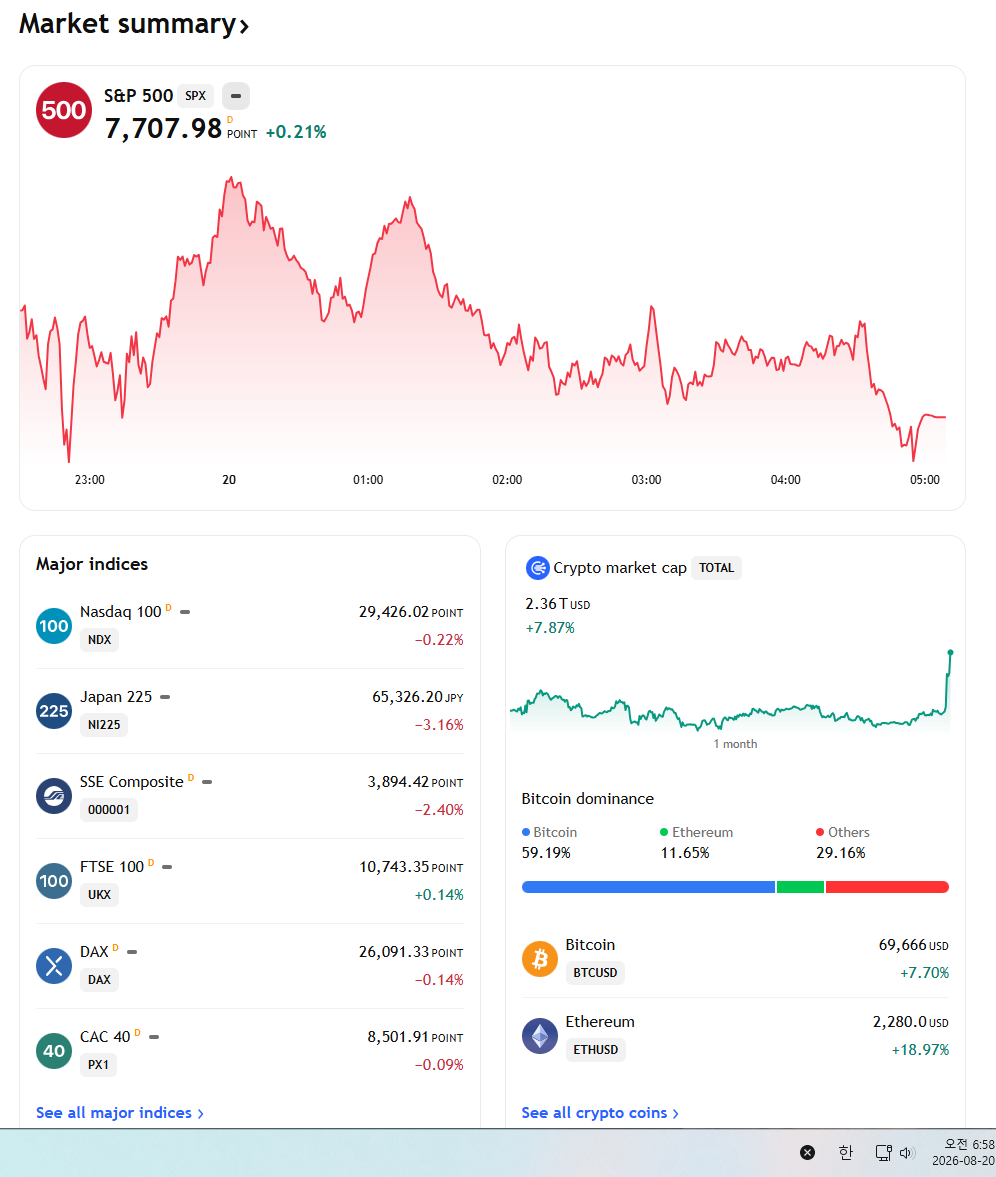Click the Crypto market cap logo icon
This screenshot has width=996, height=1177.
point(537,568)
